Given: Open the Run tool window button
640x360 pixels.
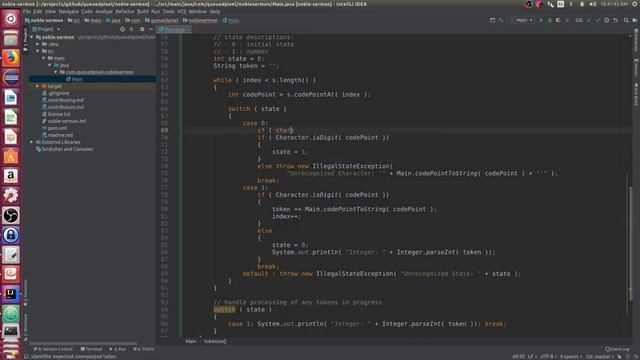Looking at the screenshot, I should [x=118, y=349].
